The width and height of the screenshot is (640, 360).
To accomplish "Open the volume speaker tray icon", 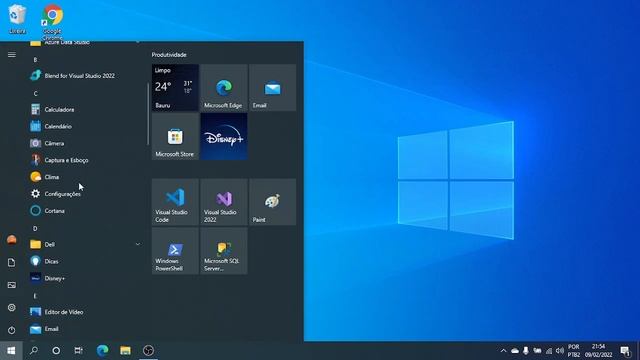I will tap(560, 351).
